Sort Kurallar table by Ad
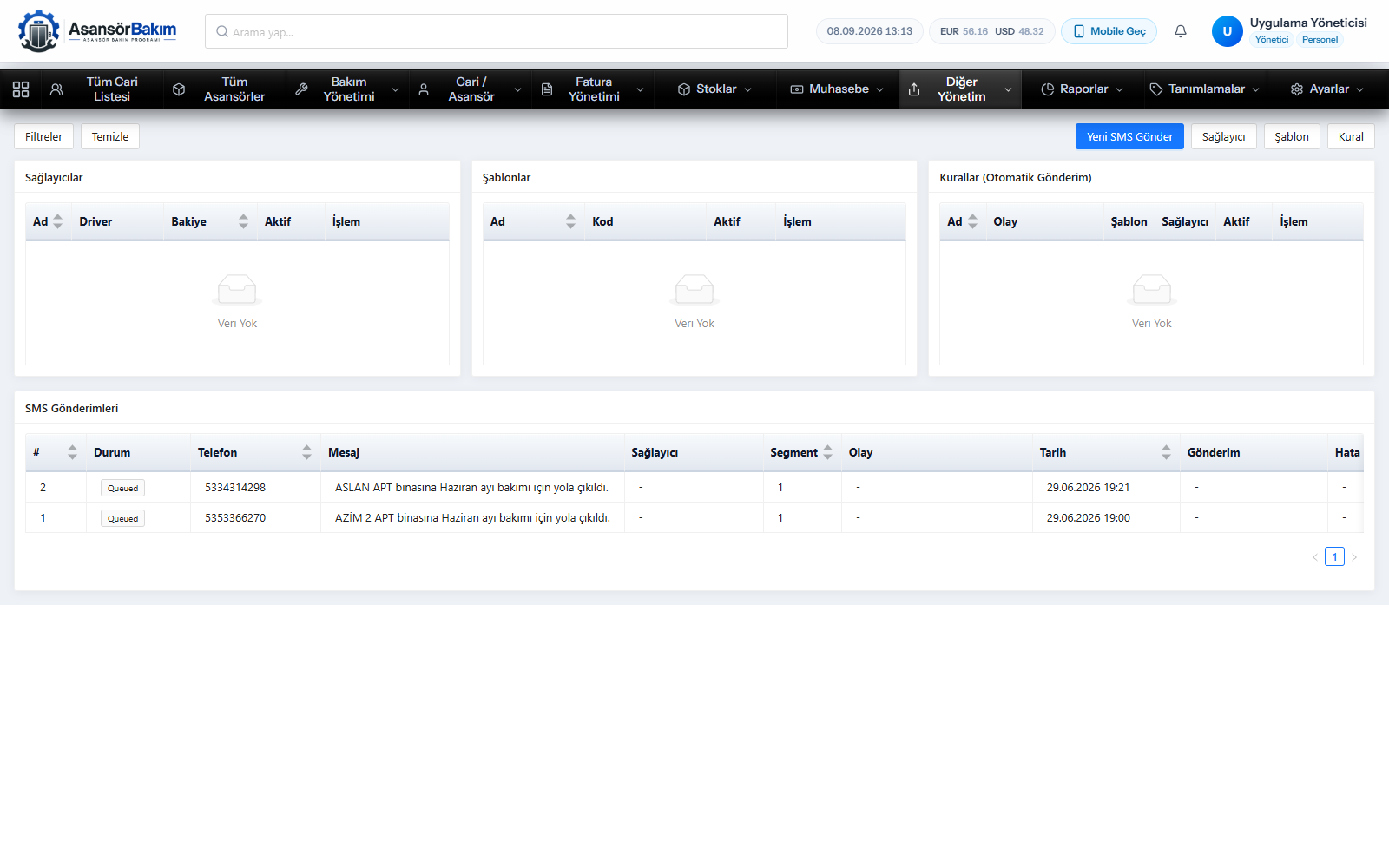This screenshot has width=1389, height=868. point(972,221)
